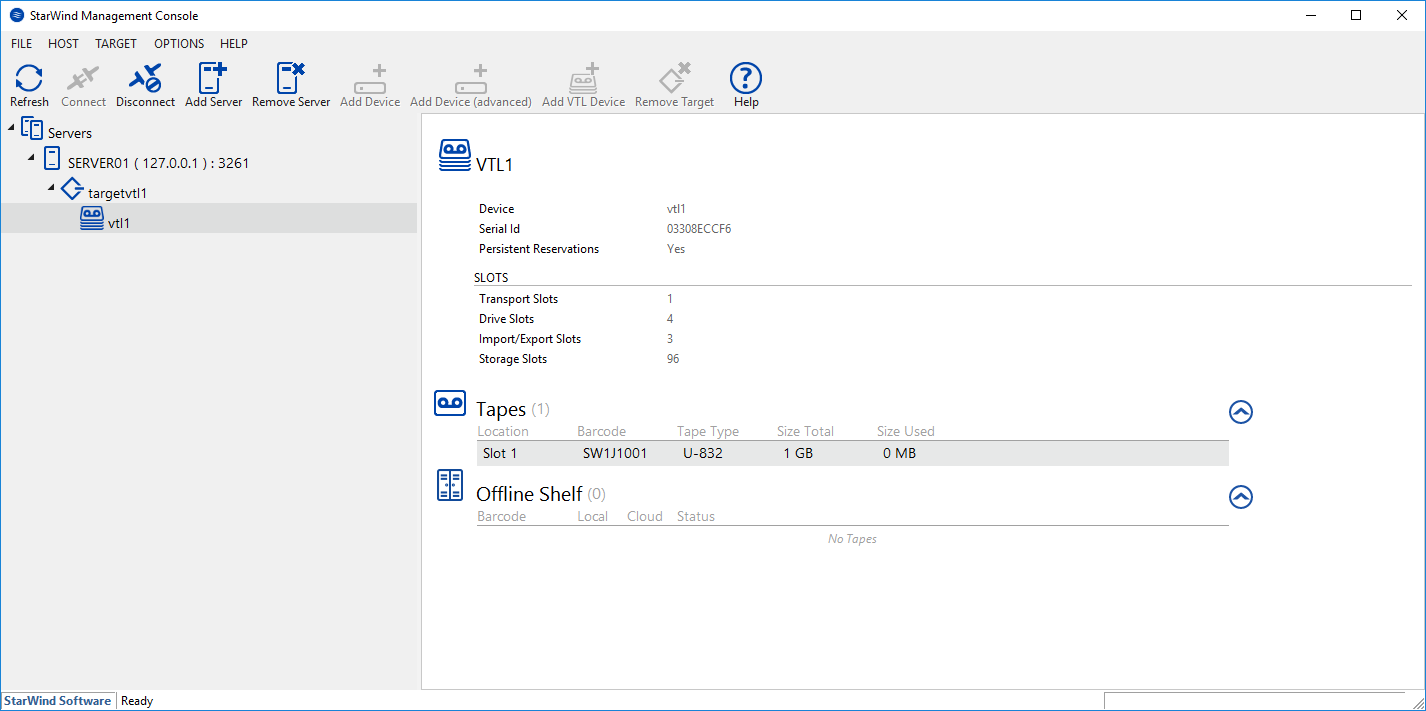This screenshot has height=711, width=1426.
Task: Click the Remove Target icon
Action: click(675, 78)
